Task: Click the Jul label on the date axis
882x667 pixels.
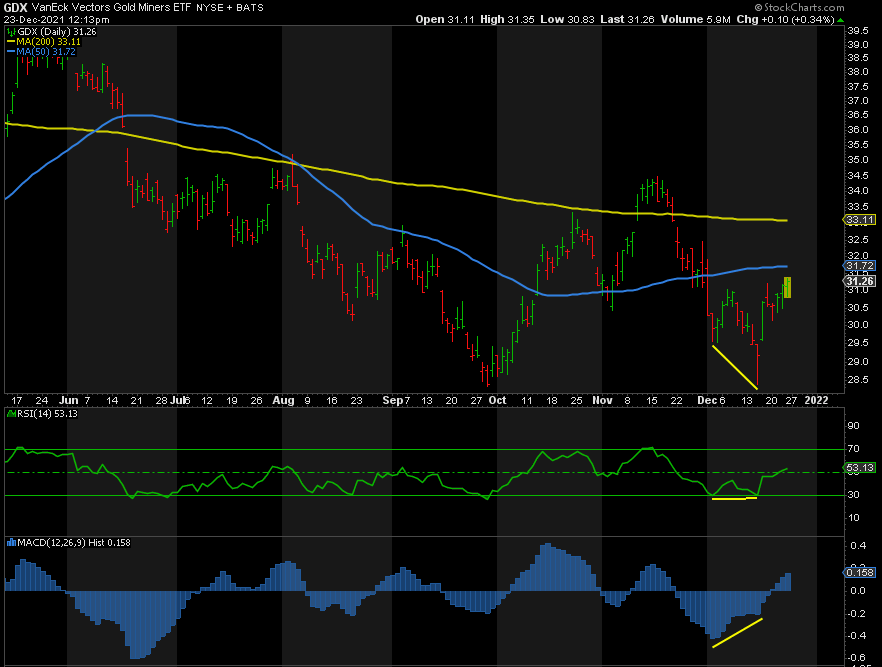Action: pos(179,400)
